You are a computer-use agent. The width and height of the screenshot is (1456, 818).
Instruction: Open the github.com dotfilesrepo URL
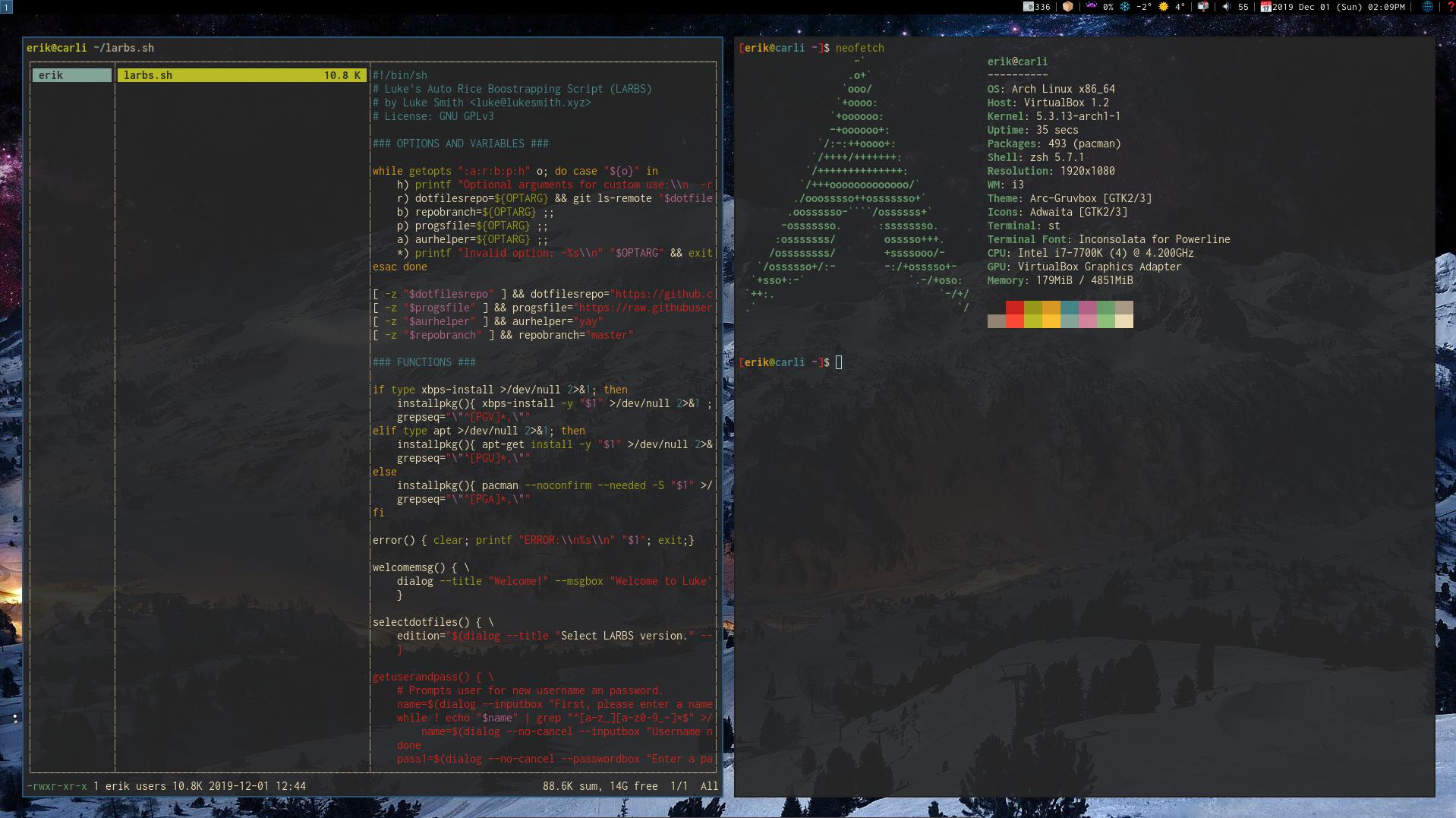coord(667,294)
